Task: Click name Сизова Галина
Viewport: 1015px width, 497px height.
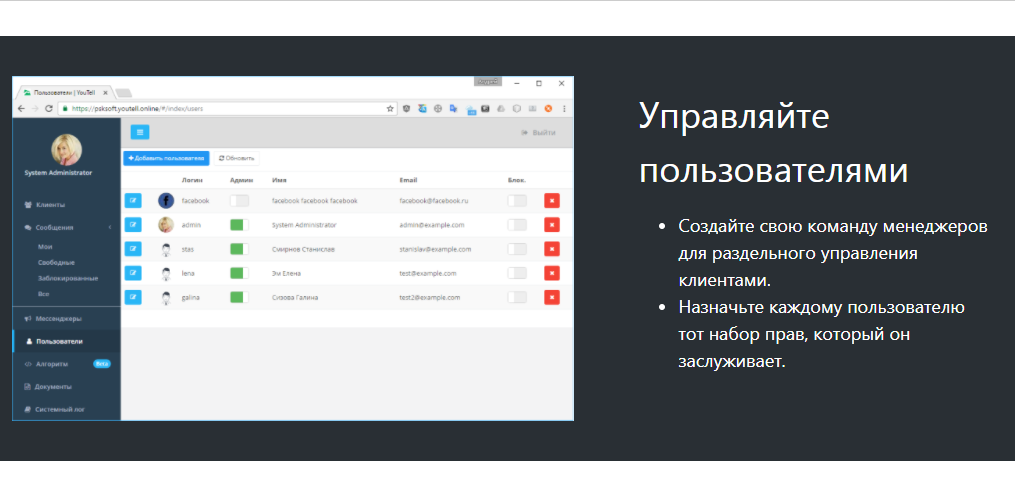Action: pyautogui.click(x=295, y=298)
